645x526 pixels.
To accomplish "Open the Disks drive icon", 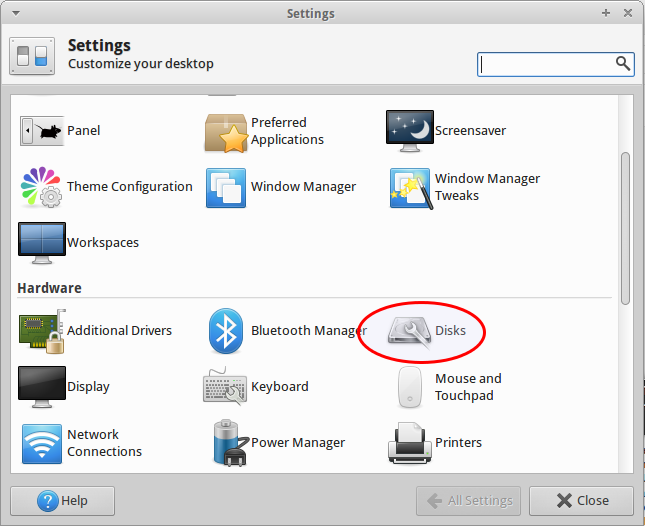I will click(x=410, y=331).
